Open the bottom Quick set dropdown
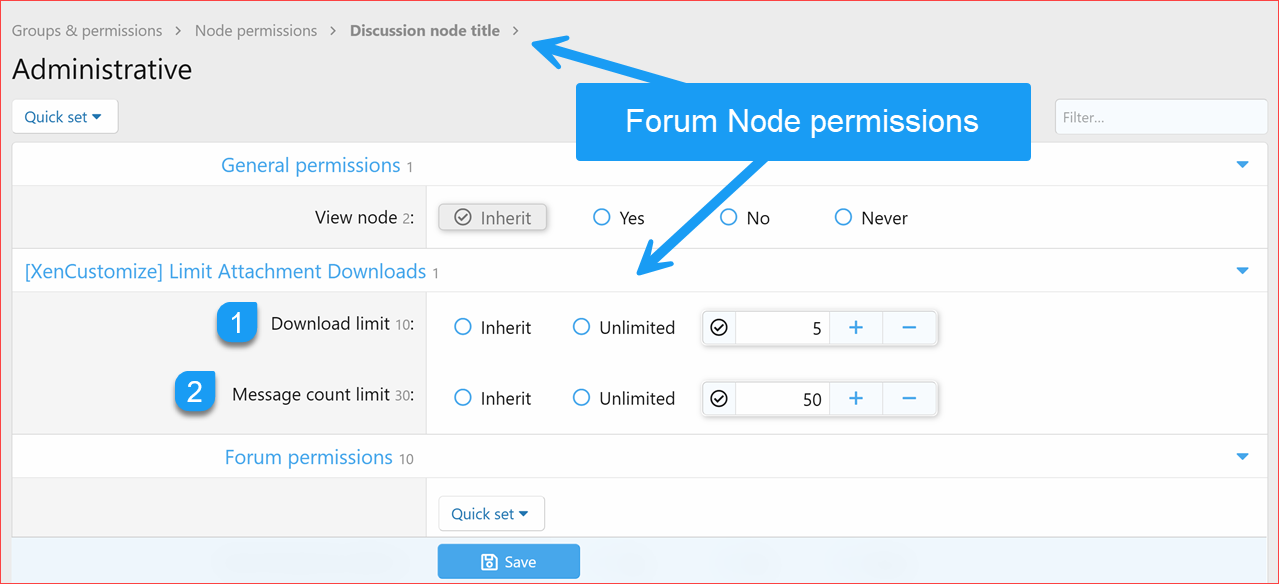This screenshot has width=1279, height=584. coord(491,513)
